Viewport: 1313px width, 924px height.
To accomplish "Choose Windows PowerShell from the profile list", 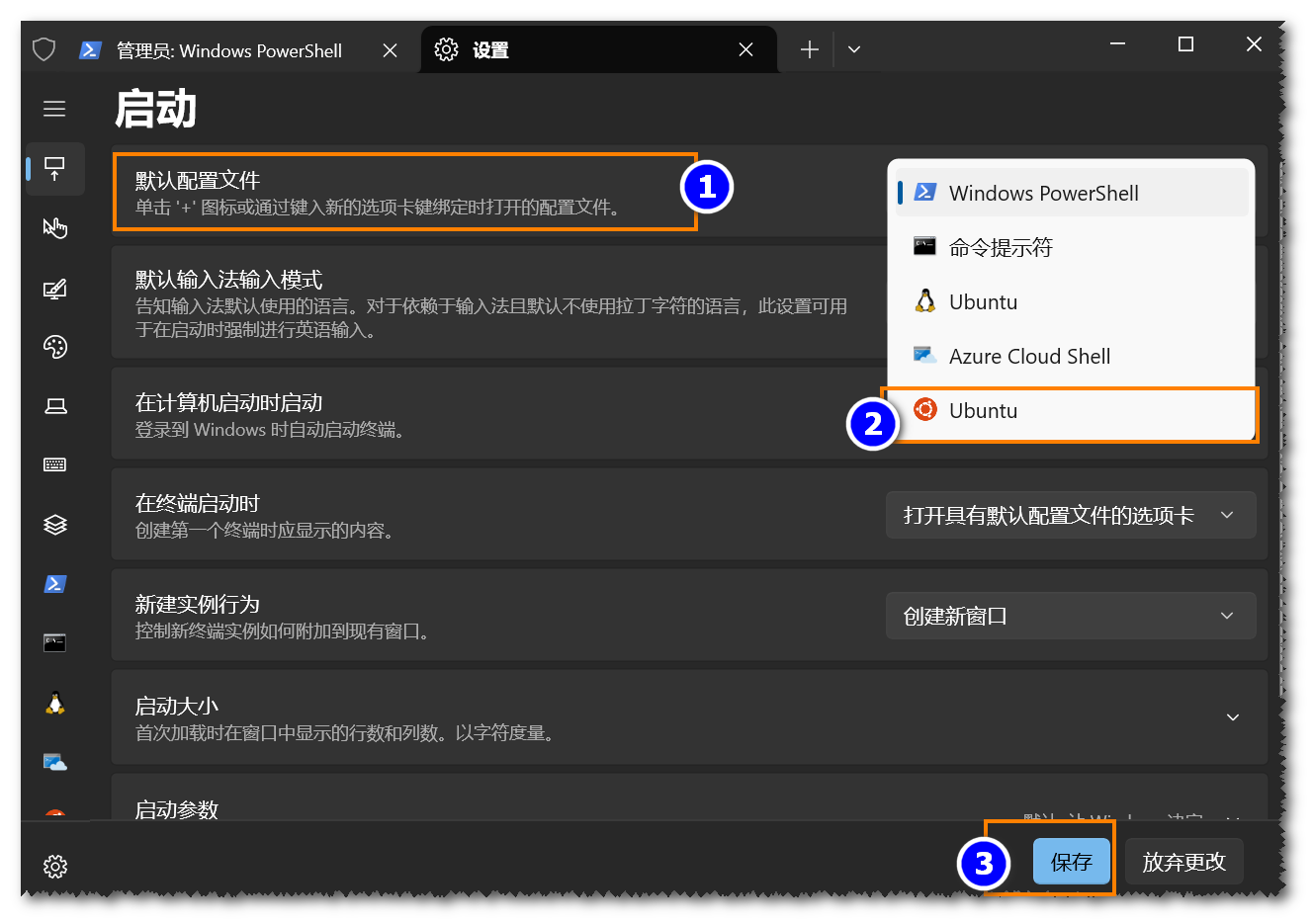I will pos(1072,194).
